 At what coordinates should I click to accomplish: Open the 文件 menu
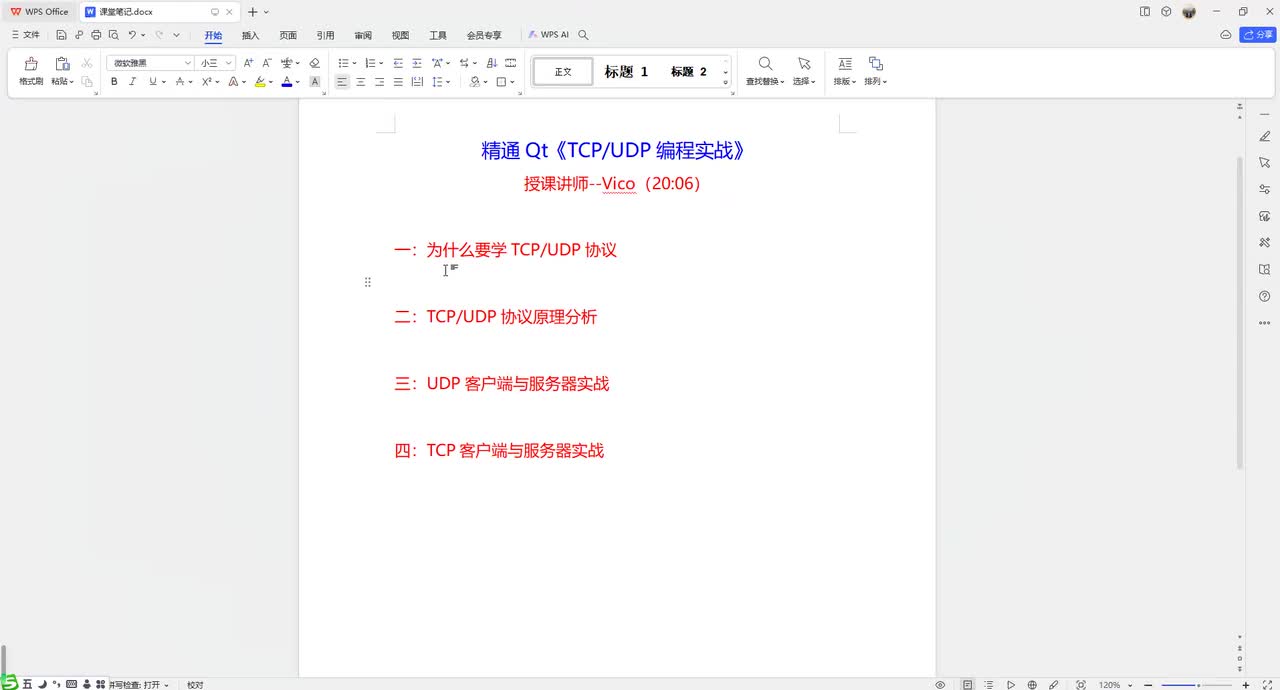(26, 35)
